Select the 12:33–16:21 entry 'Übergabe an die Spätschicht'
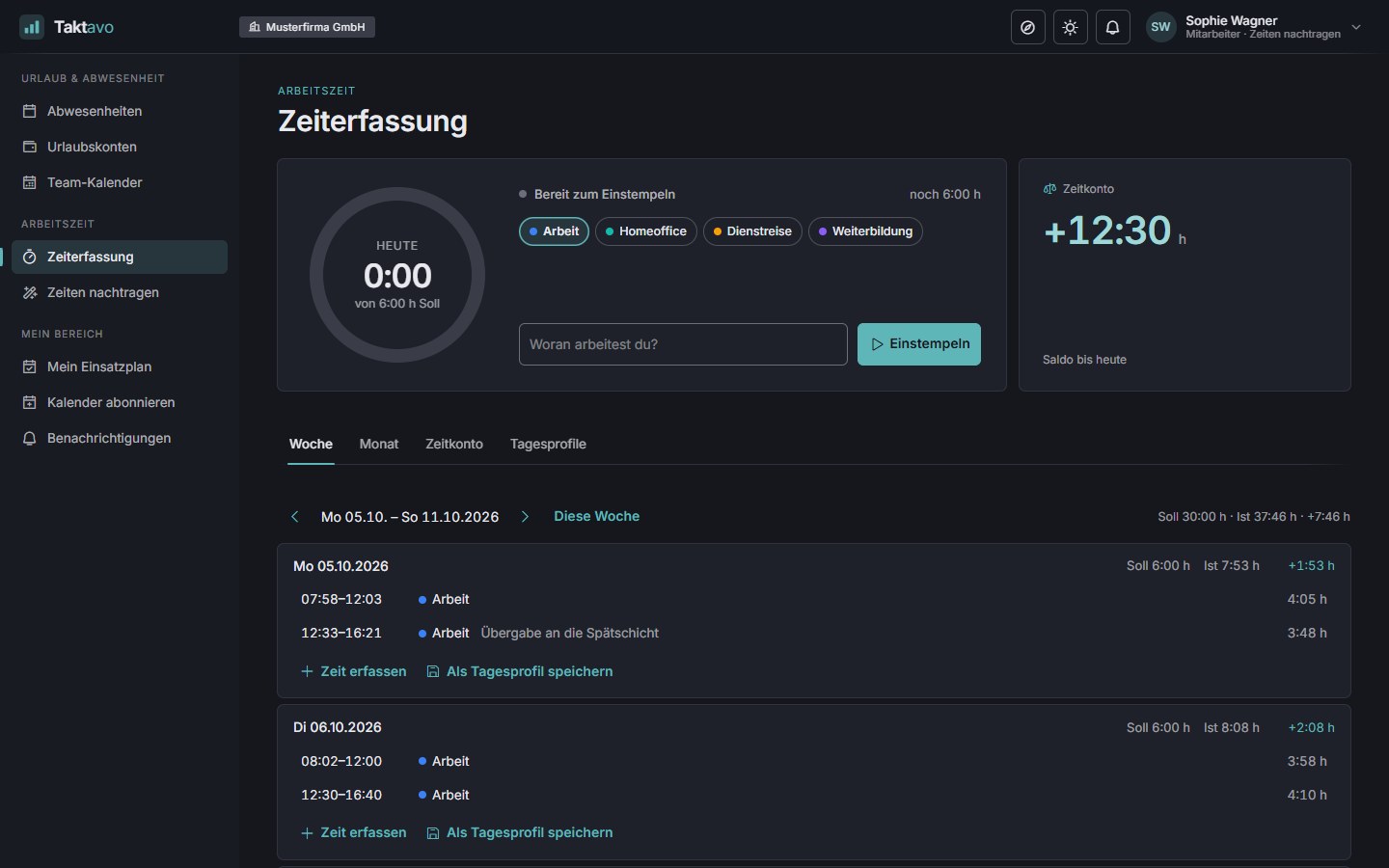This screenshot has height=868, width=1389. [x=814, y=633]
